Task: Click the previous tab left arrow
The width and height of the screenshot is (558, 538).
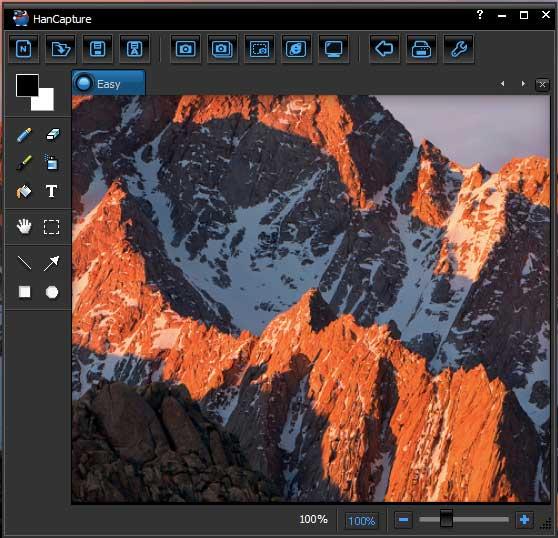Action: pos(502,84)
